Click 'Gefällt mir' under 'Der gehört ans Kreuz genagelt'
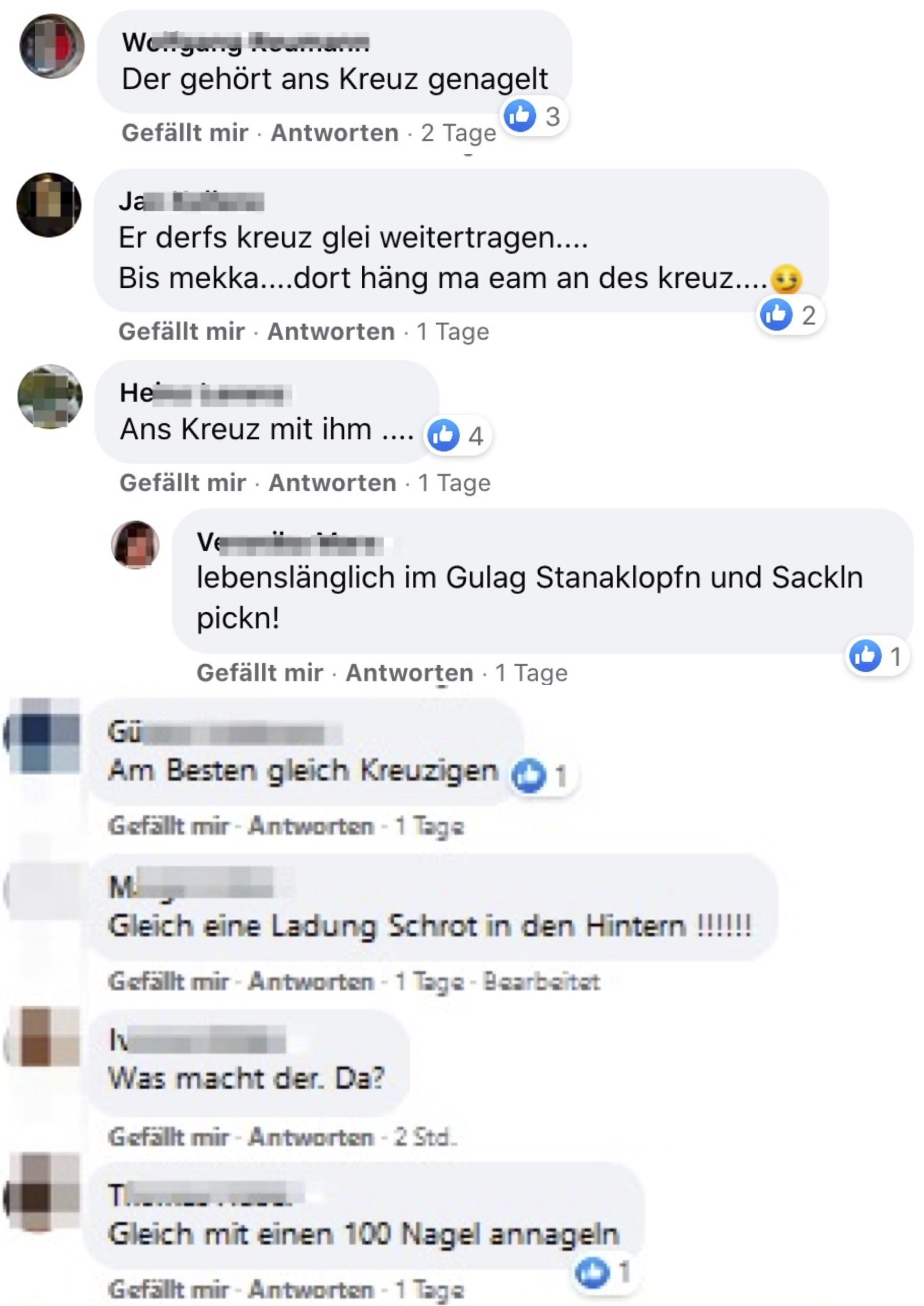This screenshot has width=924, height=1306. click(185, 133)
